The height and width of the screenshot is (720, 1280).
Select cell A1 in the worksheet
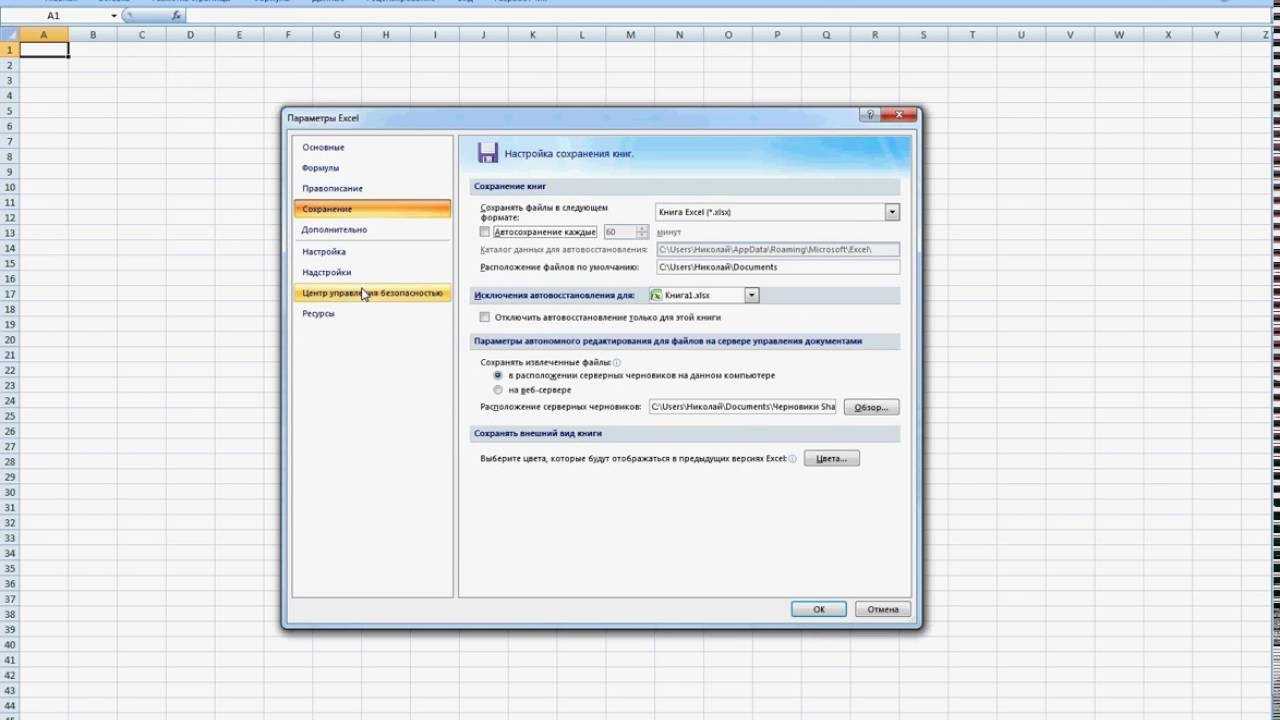[44, 50]
